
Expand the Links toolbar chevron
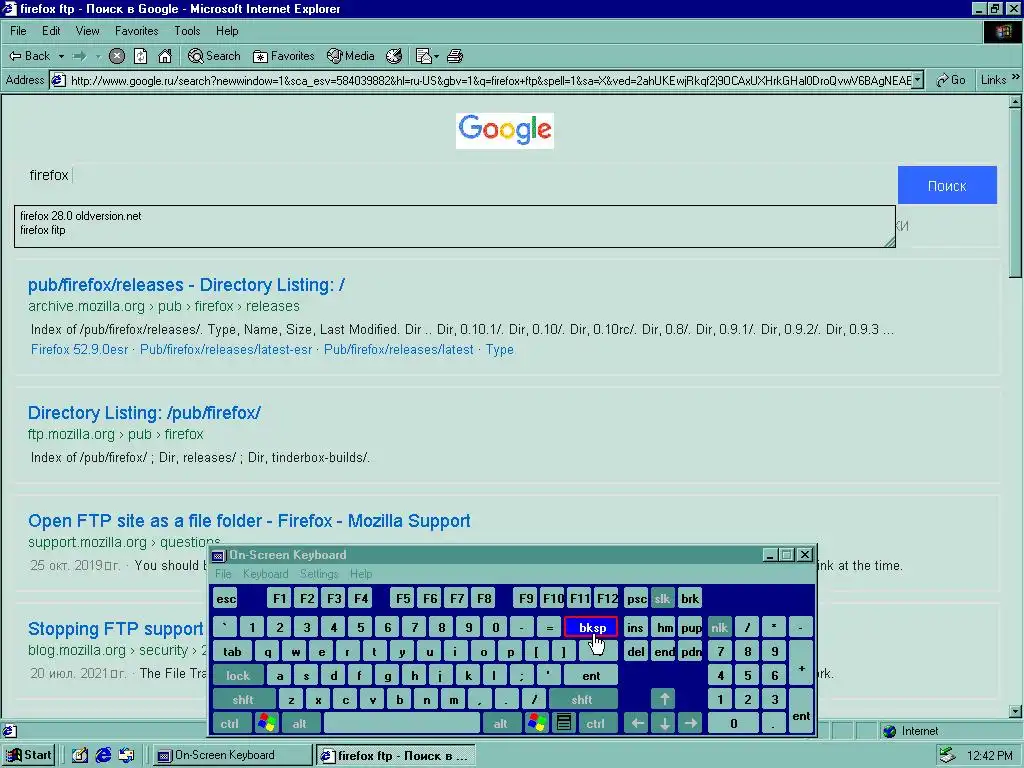click(1016, 78)
